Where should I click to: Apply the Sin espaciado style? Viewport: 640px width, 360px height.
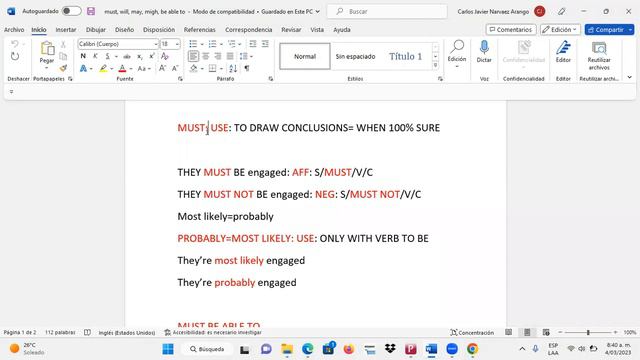tap(355, 56)
